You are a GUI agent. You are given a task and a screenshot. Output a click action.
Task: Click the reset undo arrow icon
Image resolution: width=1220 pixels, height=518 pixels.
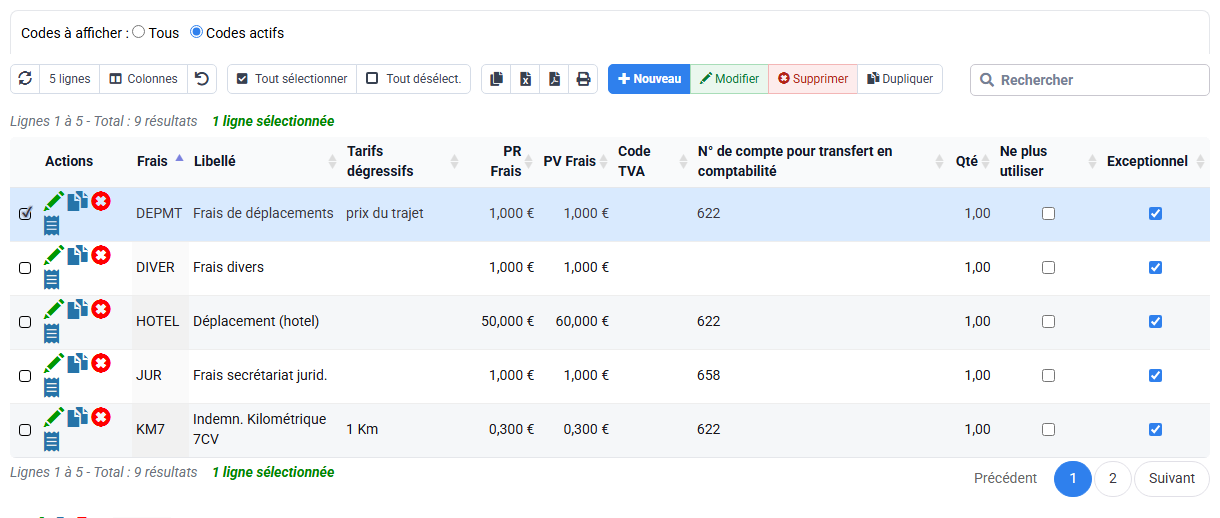tap(202, 79)
